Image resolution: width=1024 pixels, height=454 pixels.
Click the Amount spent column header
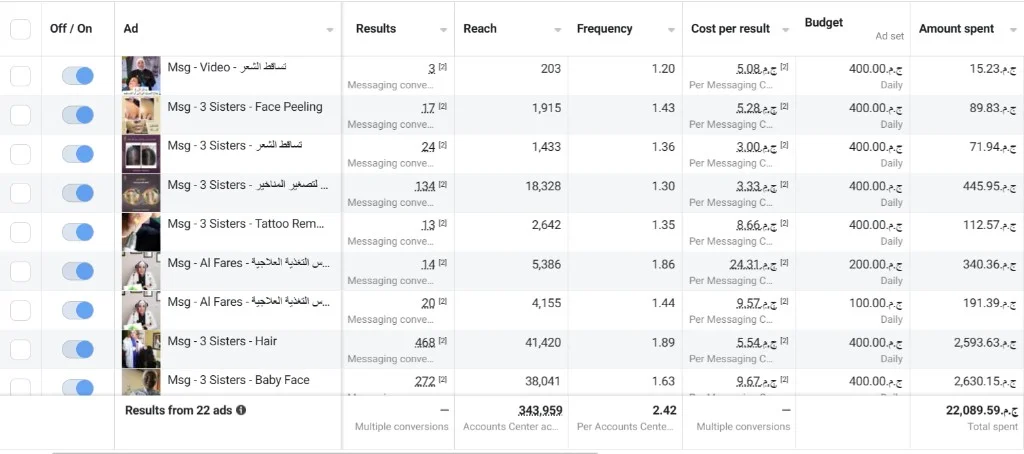956,29
